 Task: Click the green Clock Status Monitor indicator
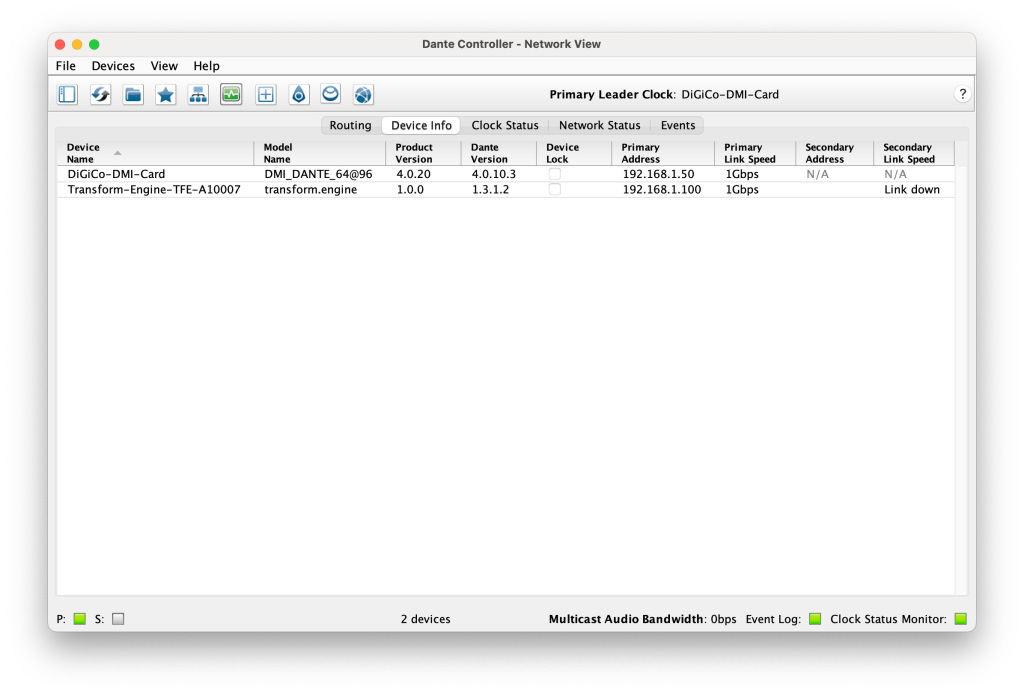point(961,619)
